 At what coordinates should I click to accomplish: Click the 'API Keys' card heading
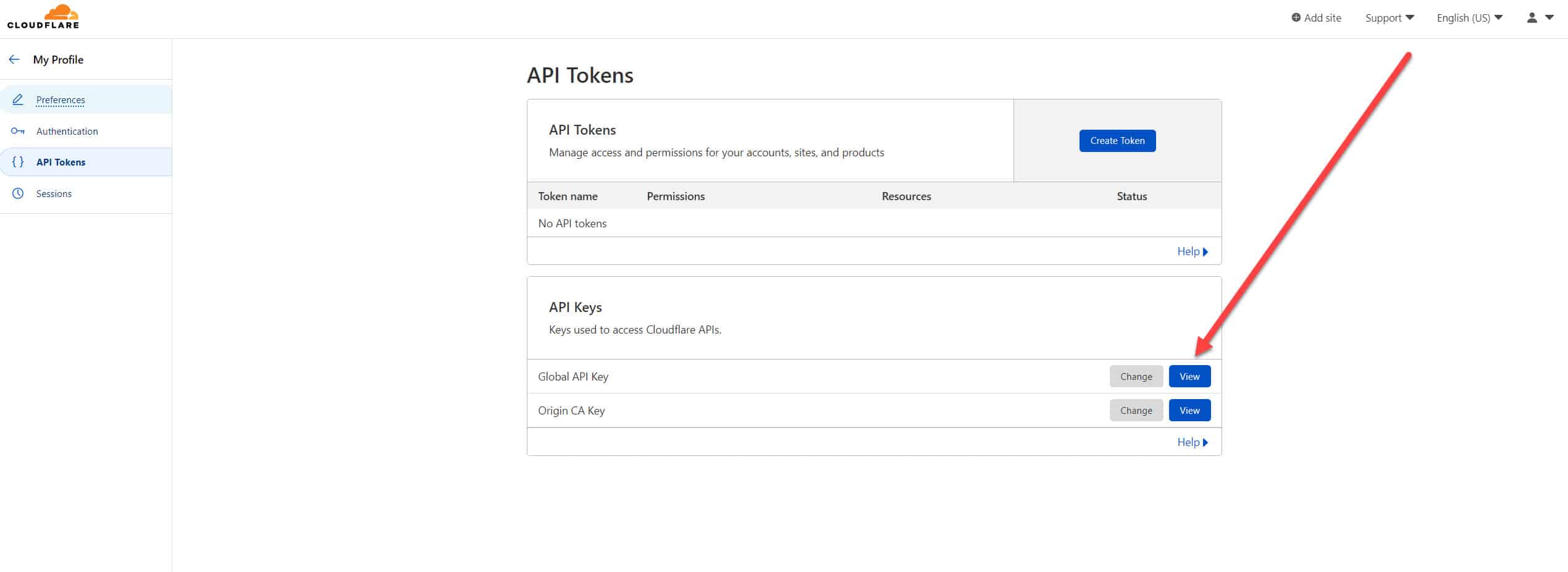(x=575, y=308)
